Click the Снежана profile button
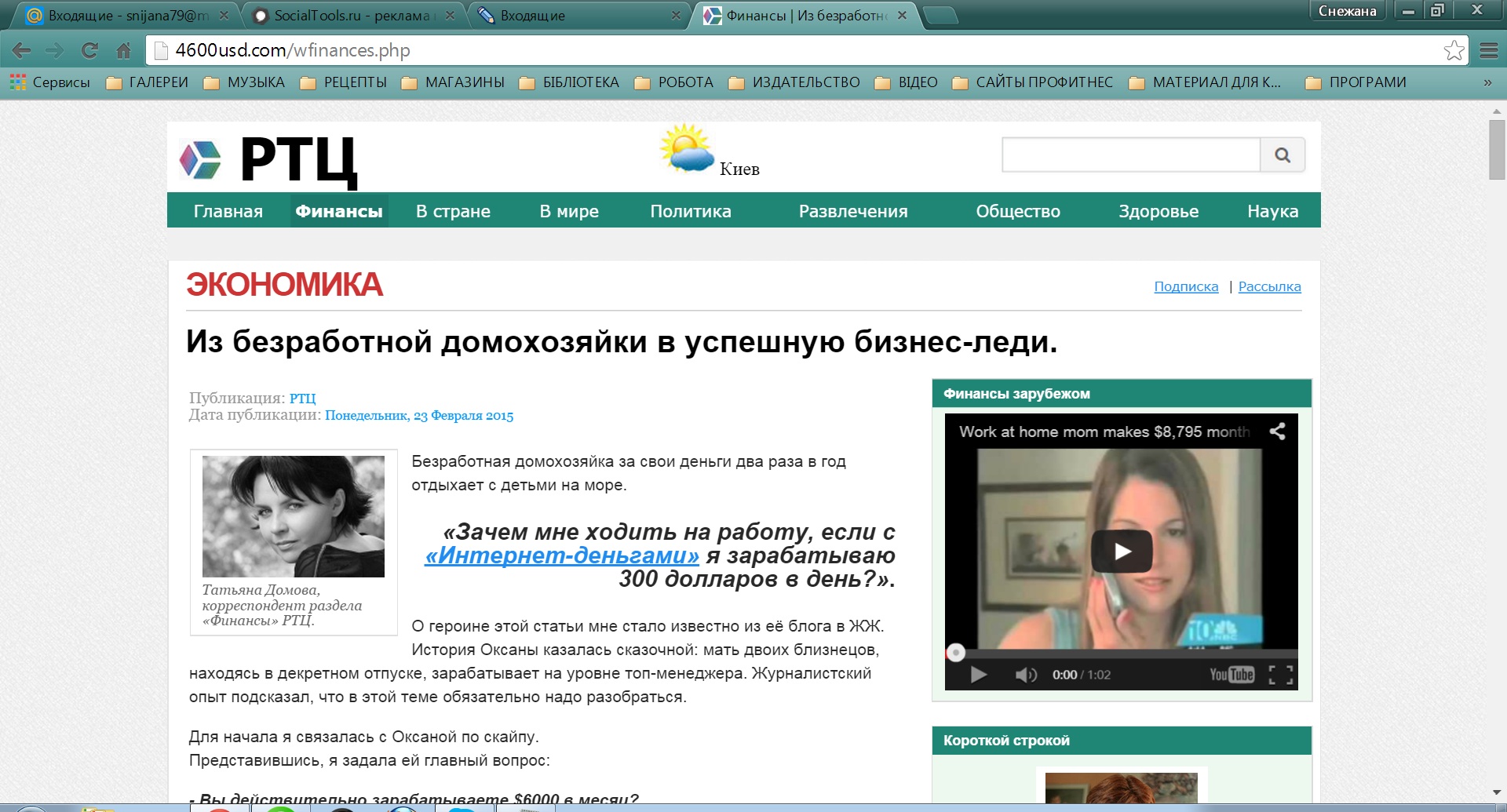Viewport: 1507px width, 812px height. 1347,10
